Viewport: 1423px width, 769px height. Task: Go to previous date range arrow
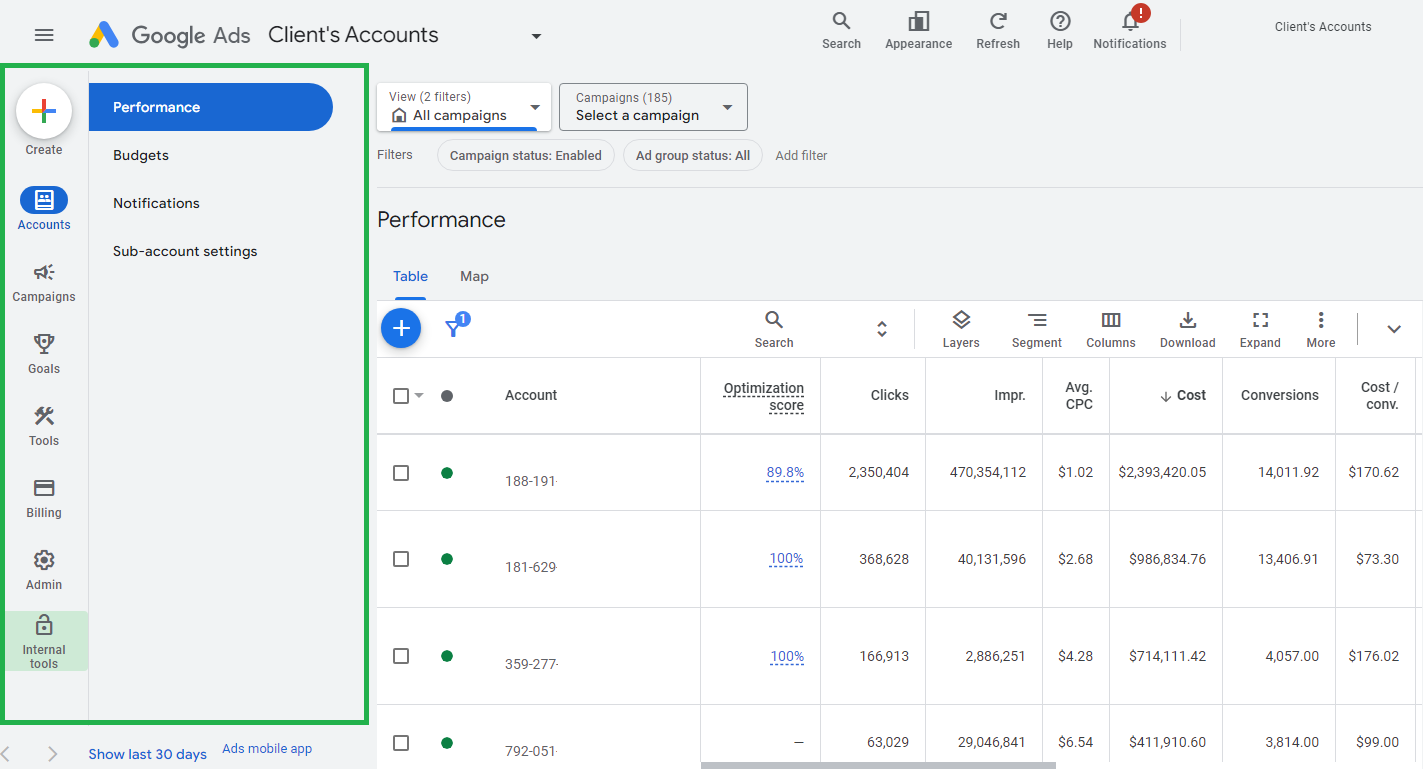click(6, 754)
